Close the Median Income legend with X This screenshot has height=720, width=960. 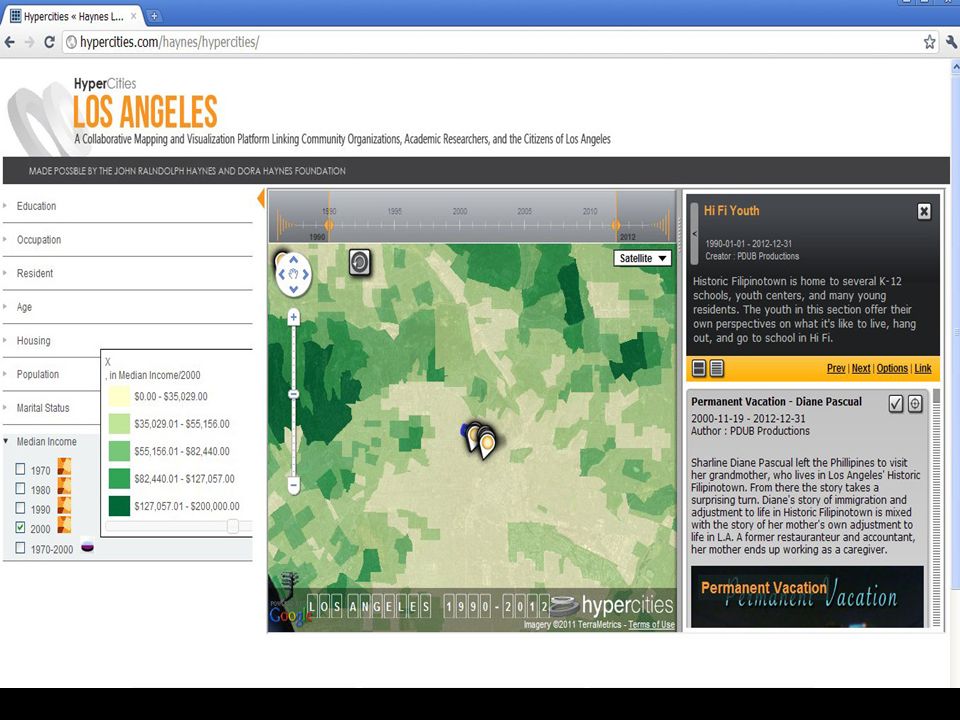pyautogui.click(x=108, y=362)
